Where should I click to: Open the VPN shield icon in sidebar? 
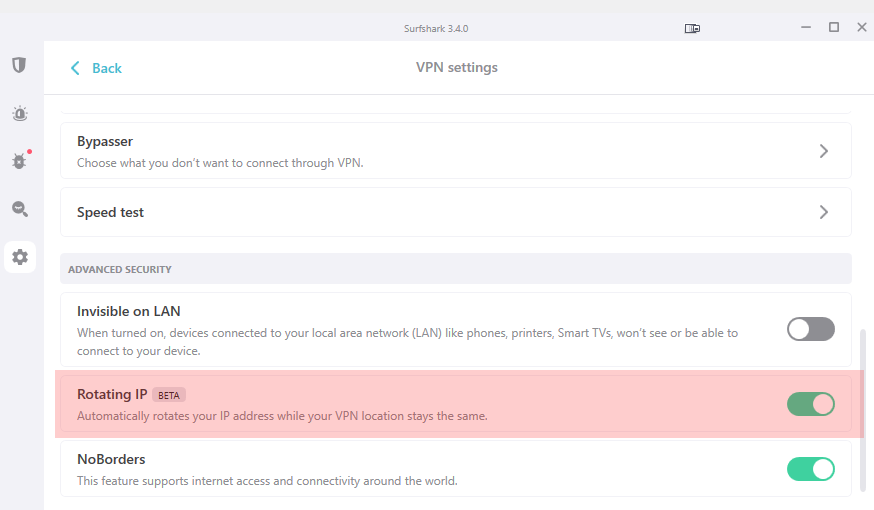coord(20,65)
